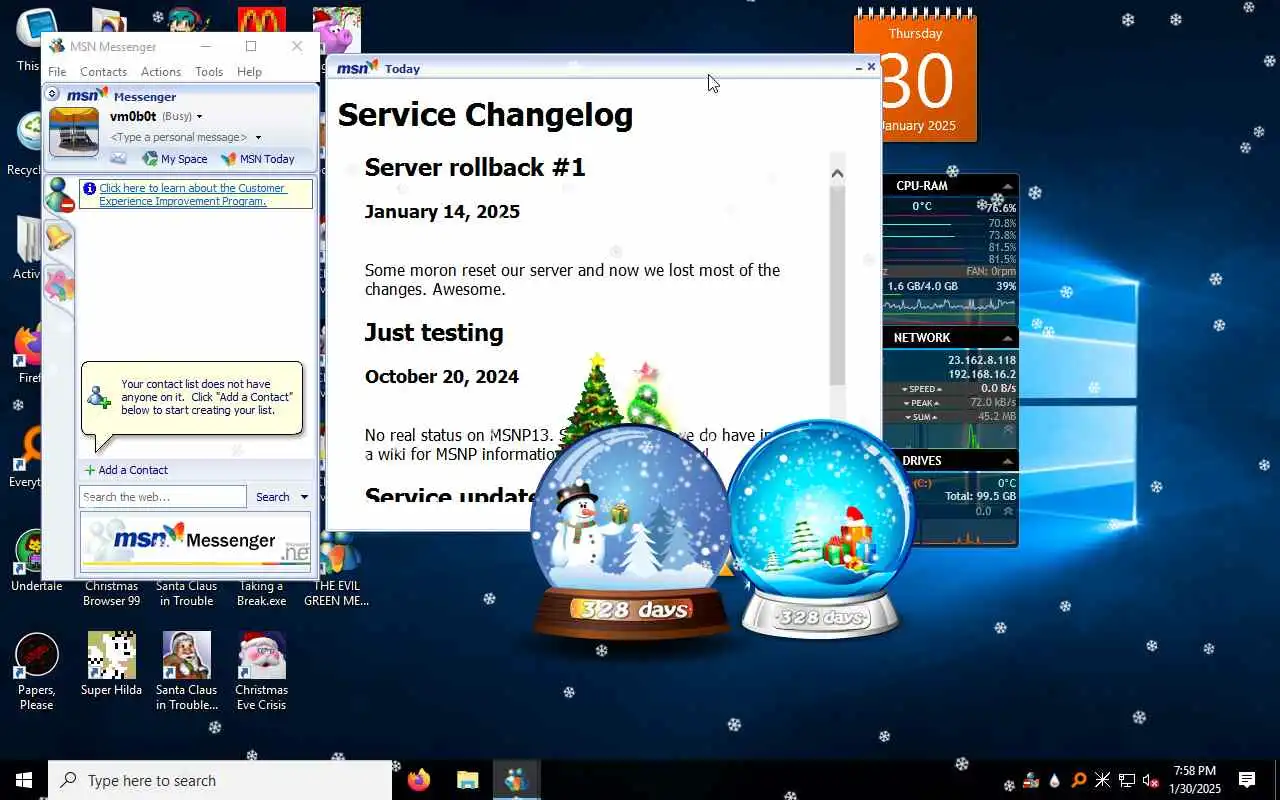The width and height of the screenshot is (1280, 800).
Task: Click Add a Contact in Messenger
Action: click(126, 470)
